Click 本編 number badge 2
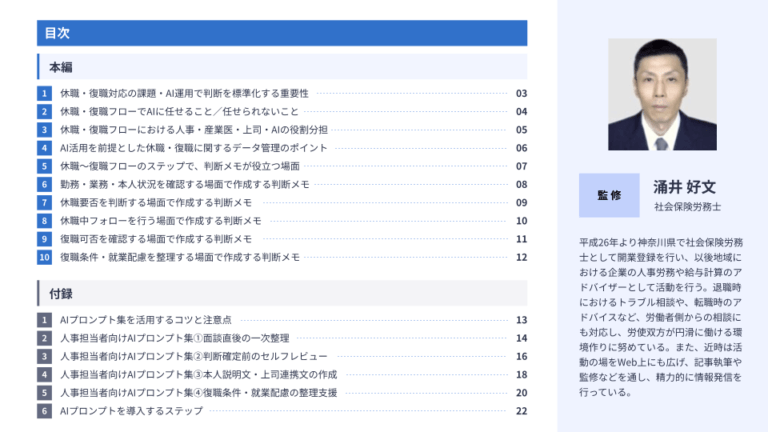This screenshot has width=768, height=432. click(44, 111)
